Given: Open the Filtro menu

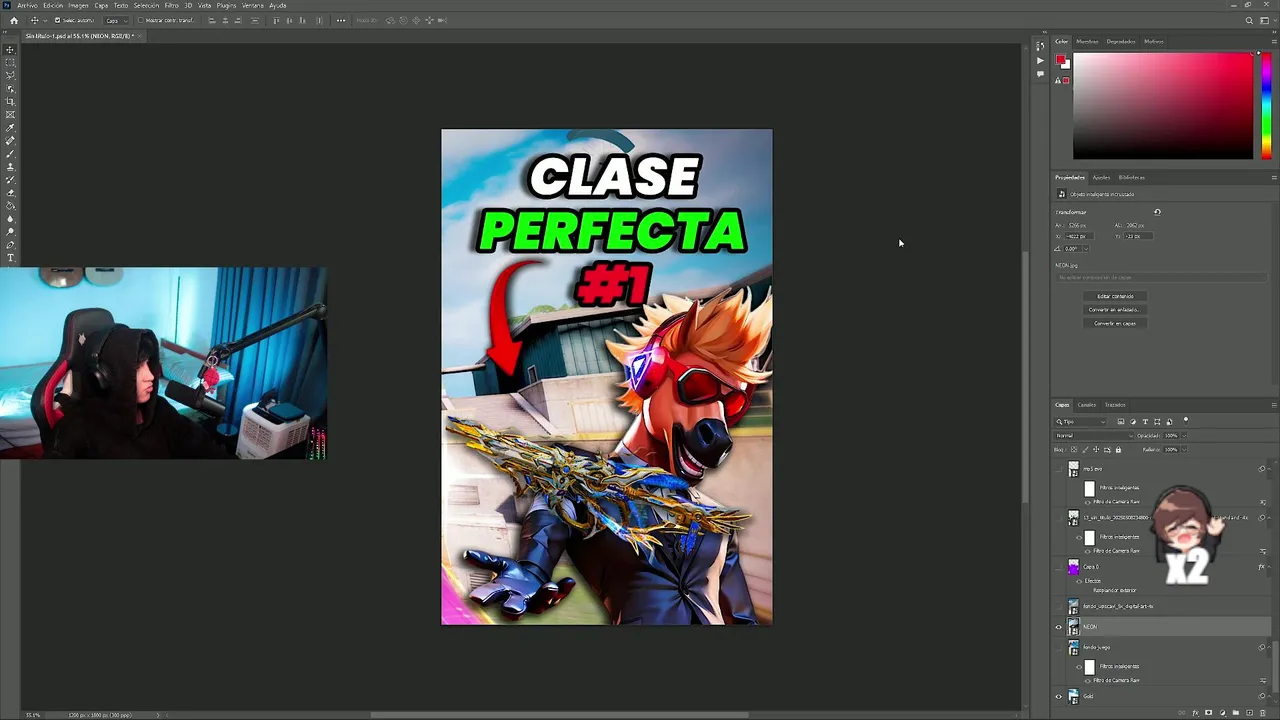Looking at the screenshot, I should (172, 5).
